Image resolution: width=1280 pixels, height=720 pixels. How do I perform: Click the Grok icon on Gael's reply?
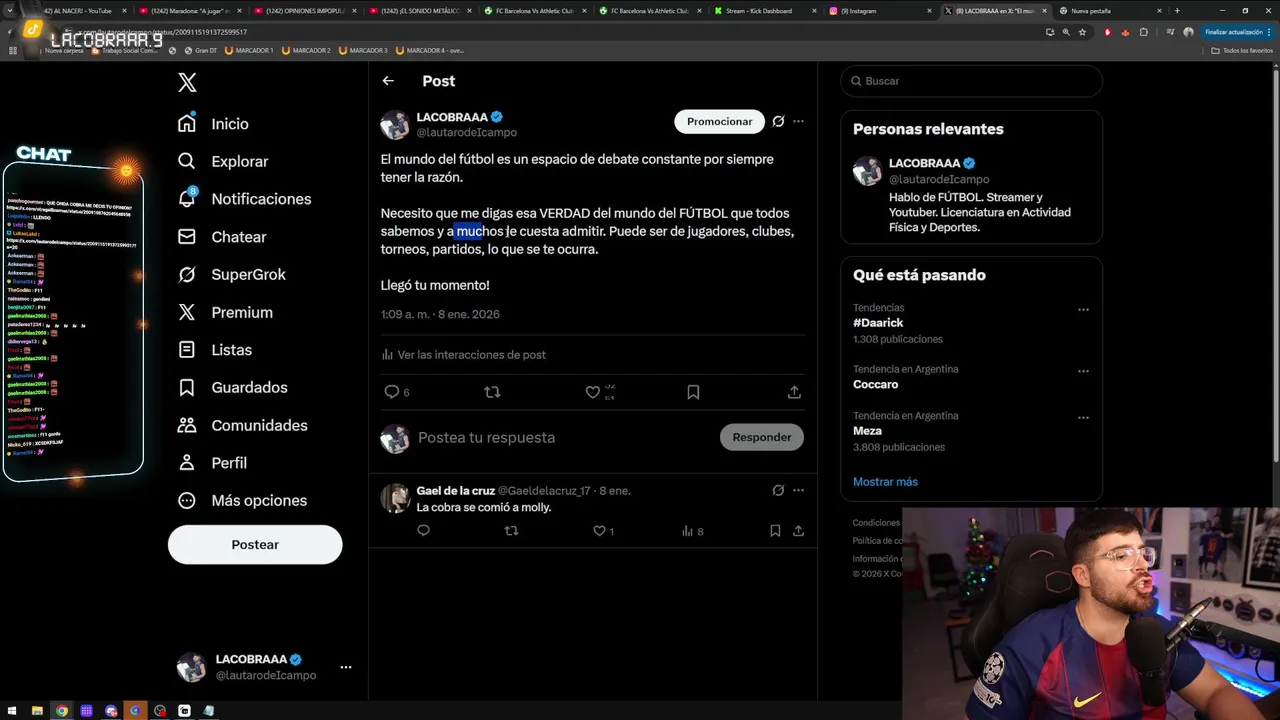coord(778,490)
